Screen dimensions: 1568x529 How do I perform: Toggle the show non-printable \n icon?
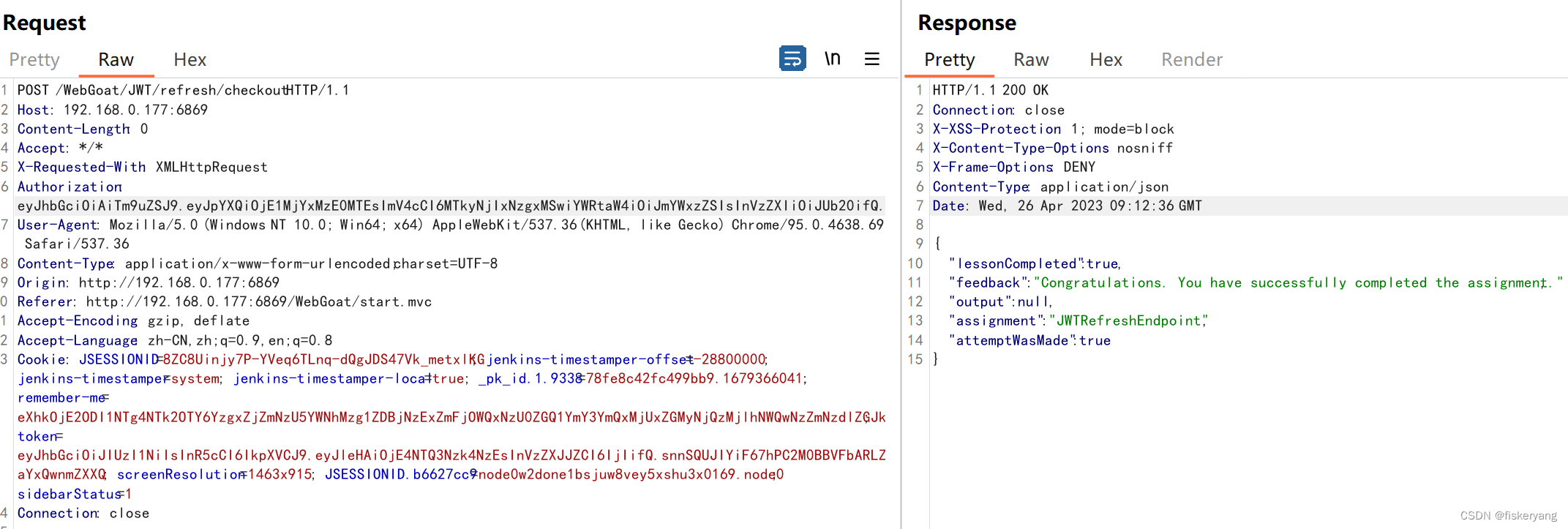pos(833,59)
